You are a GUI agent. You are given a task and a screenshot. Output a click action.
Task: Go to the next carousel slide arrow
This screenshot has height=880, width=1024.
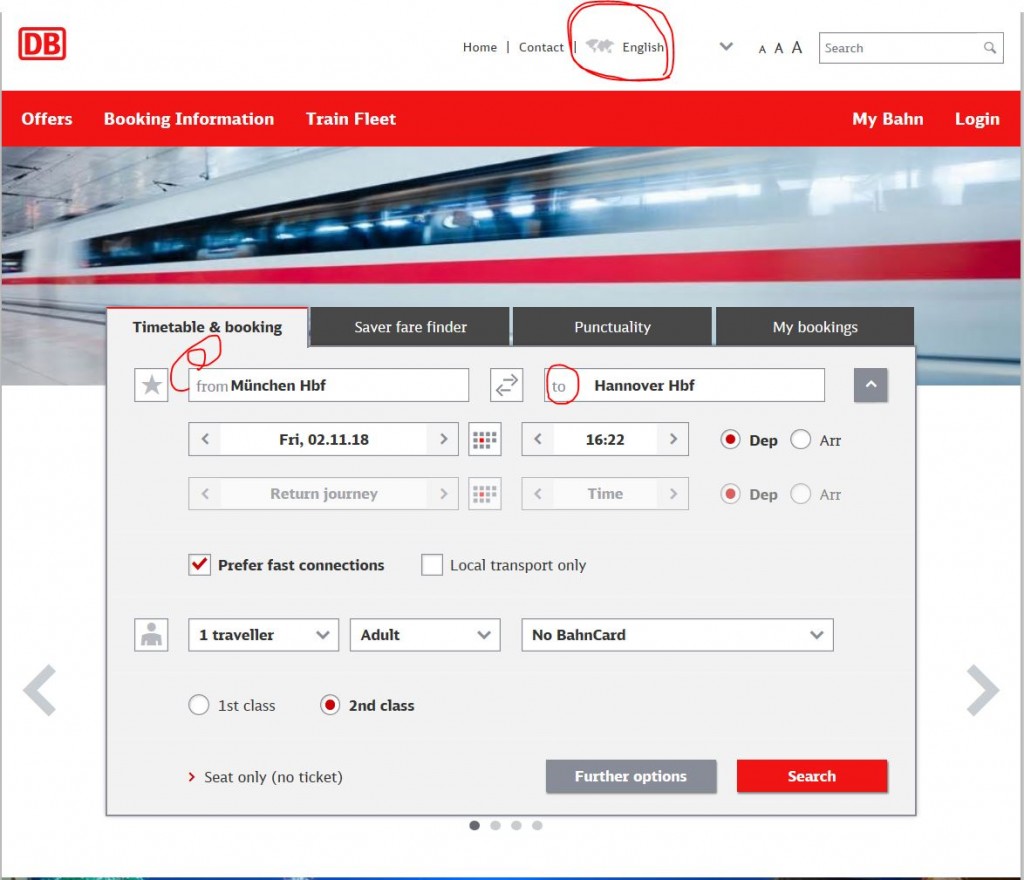(x=982, y=690)
